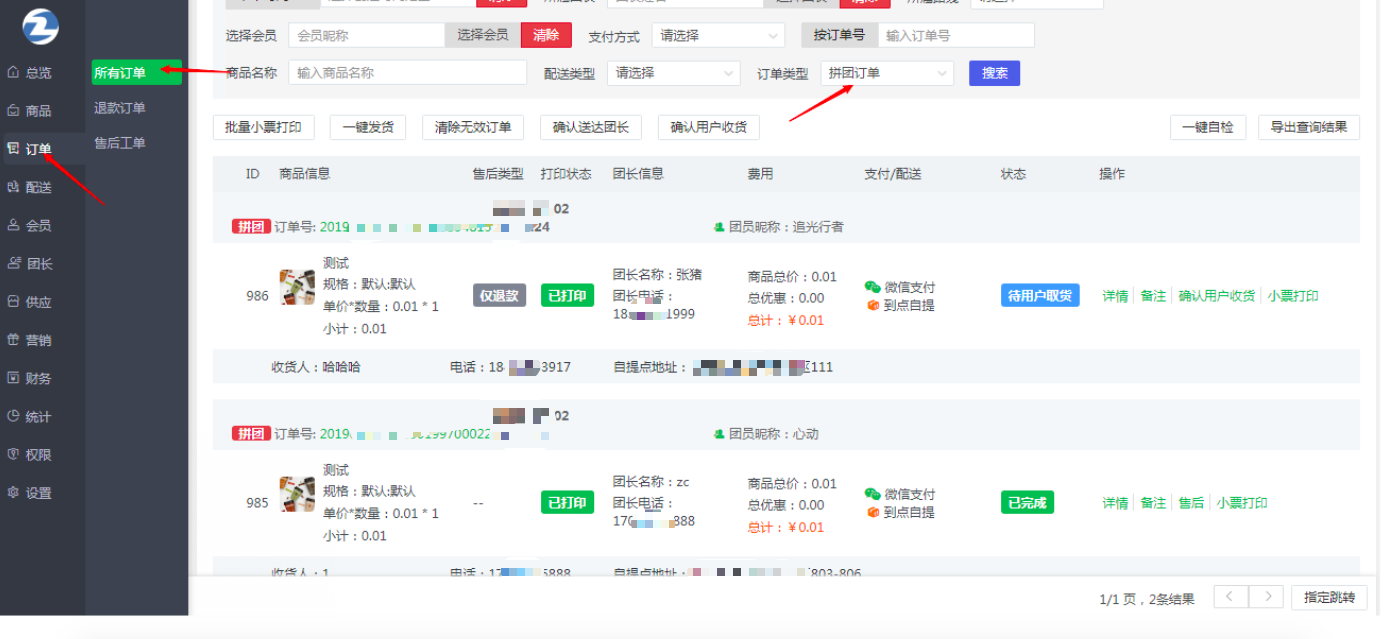Open the 会员 members section
Screen dimensions: 1387x639
(x=30, y=225)
